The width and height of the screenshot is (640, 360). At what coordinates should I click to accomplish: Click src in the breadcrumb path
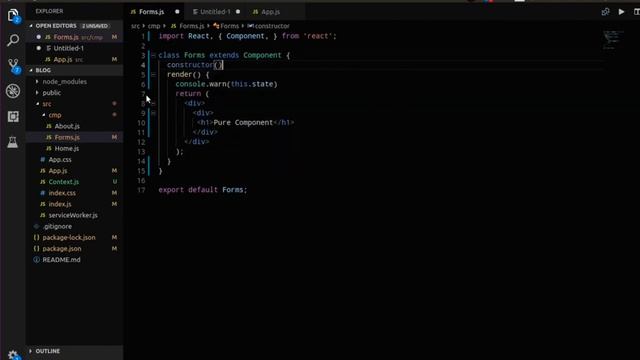(136, 26)
